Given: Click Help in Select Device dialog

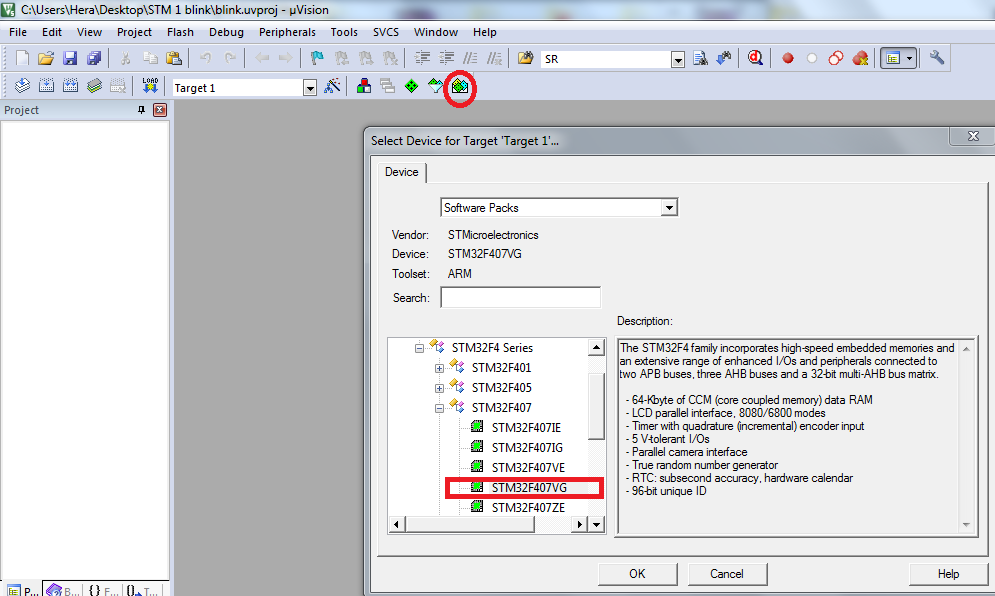Looking at the screenshot, I should point(949,574).
